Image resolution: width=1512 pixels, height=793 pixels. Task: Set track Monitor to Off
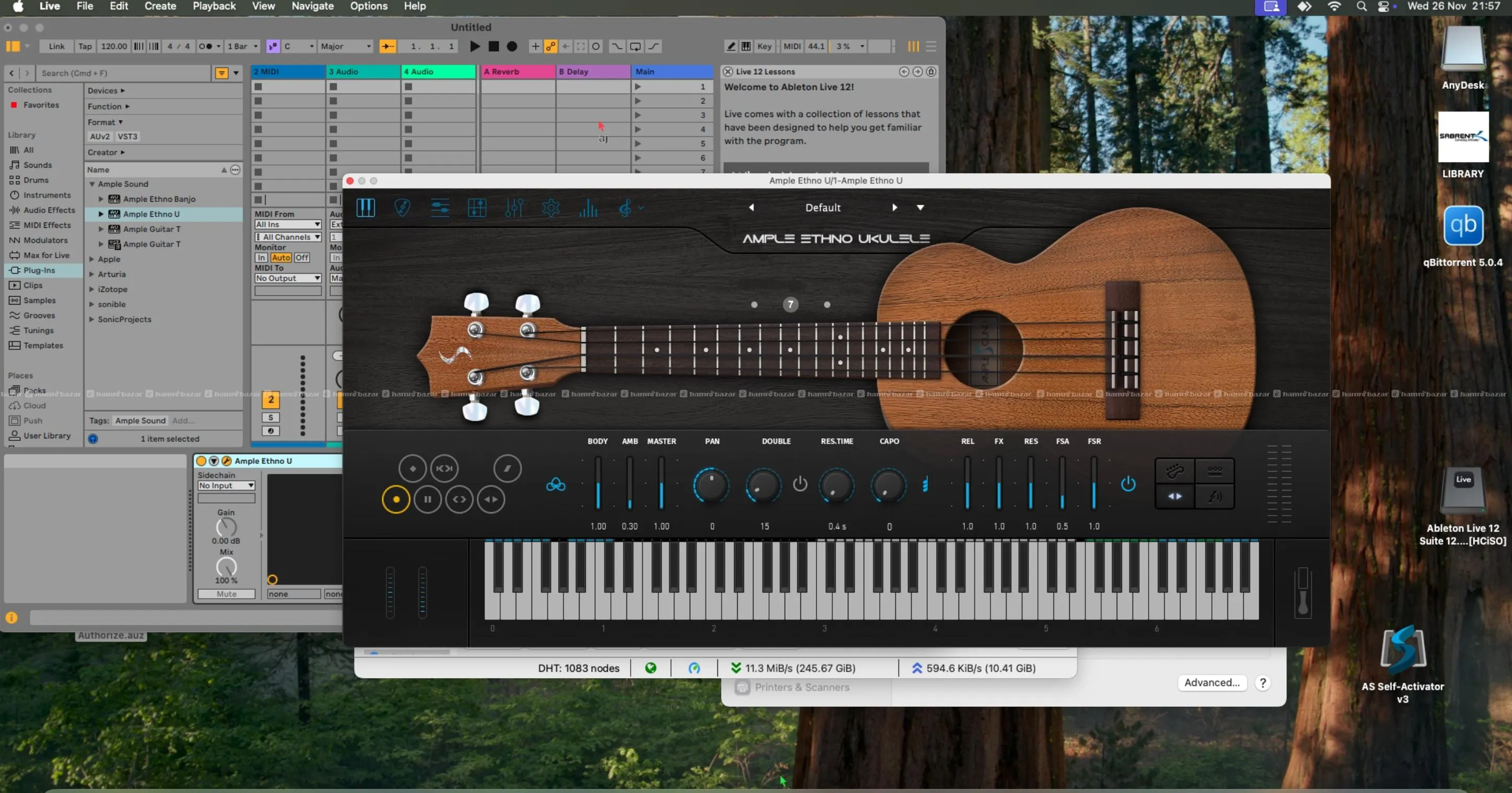302,258
